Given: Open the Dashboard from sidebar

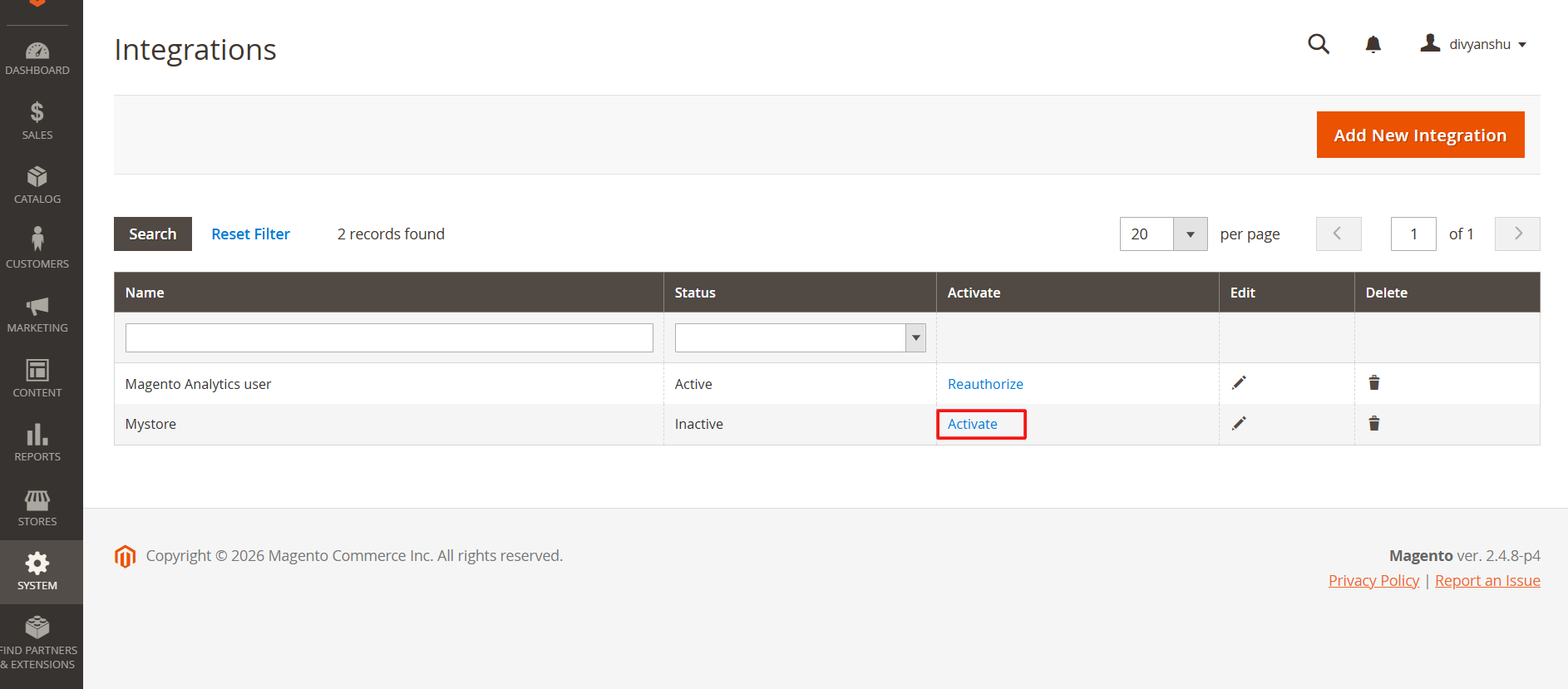Looking at the screenshot, I should click(37, 58).
